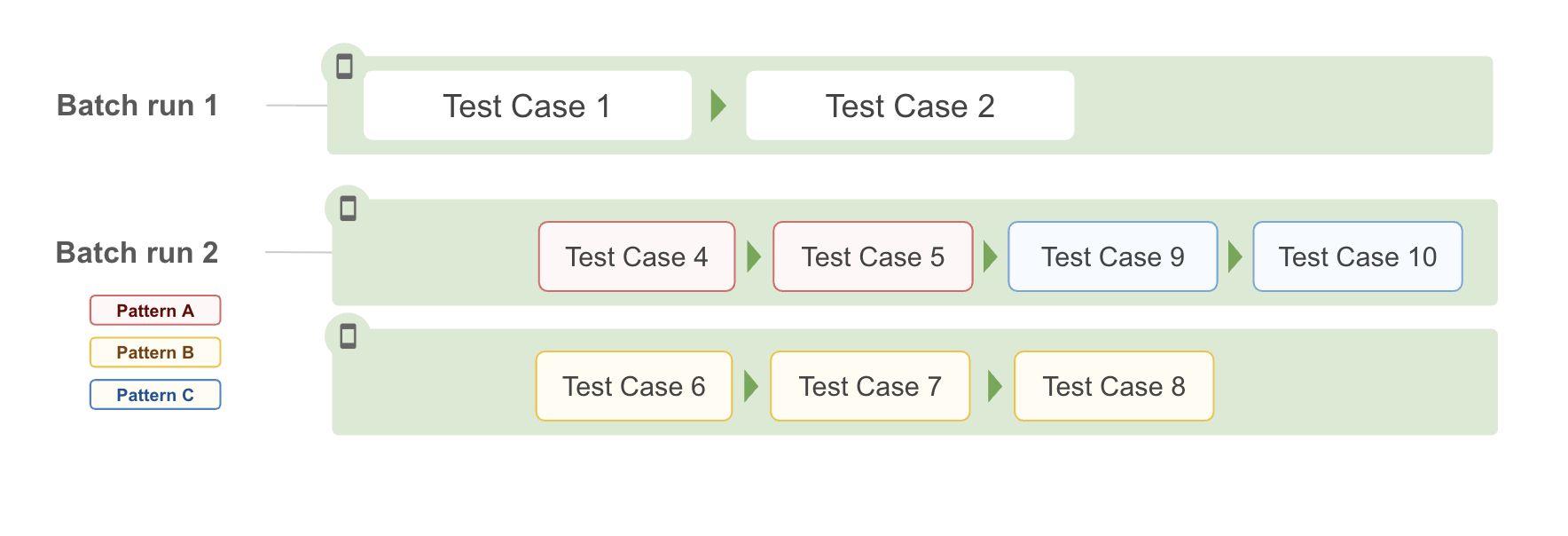This screenshot has height=536, width=1568.
Task: Click arrow between Test Case 5 and 9
Action: click(x=991, y=256)
